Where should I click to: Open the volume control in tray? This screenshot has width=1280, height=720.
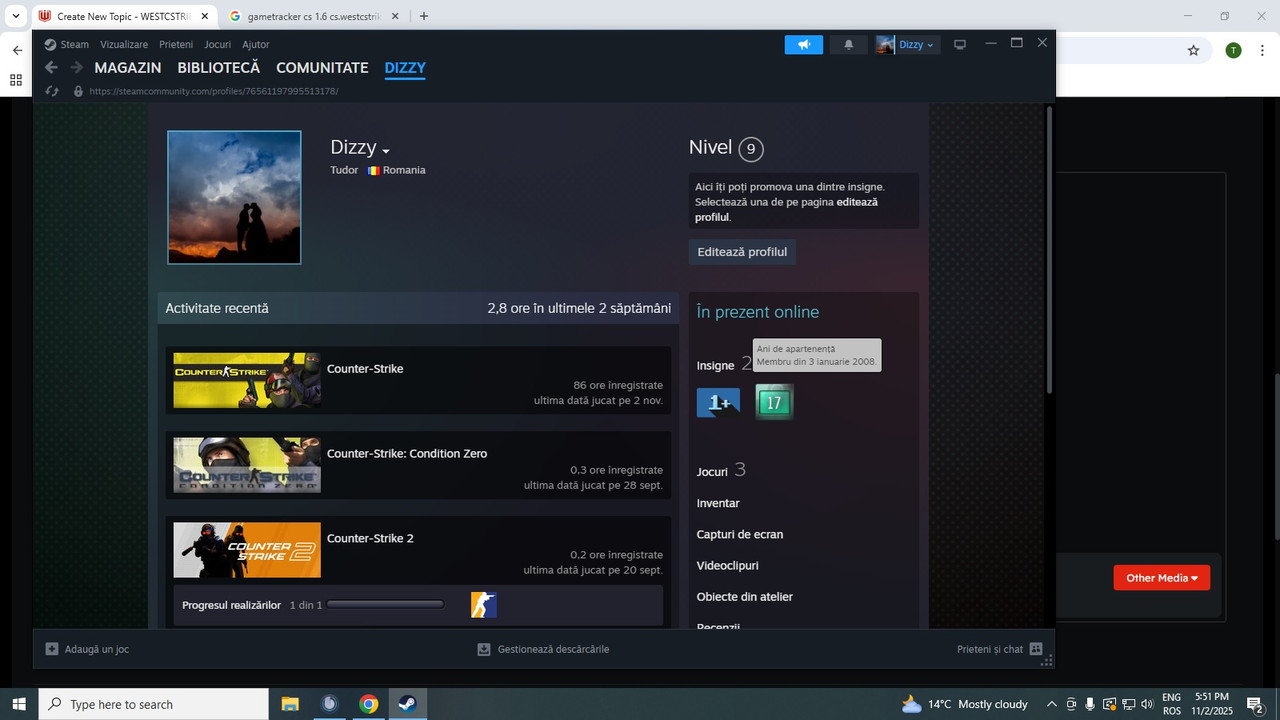[1146, 704]
